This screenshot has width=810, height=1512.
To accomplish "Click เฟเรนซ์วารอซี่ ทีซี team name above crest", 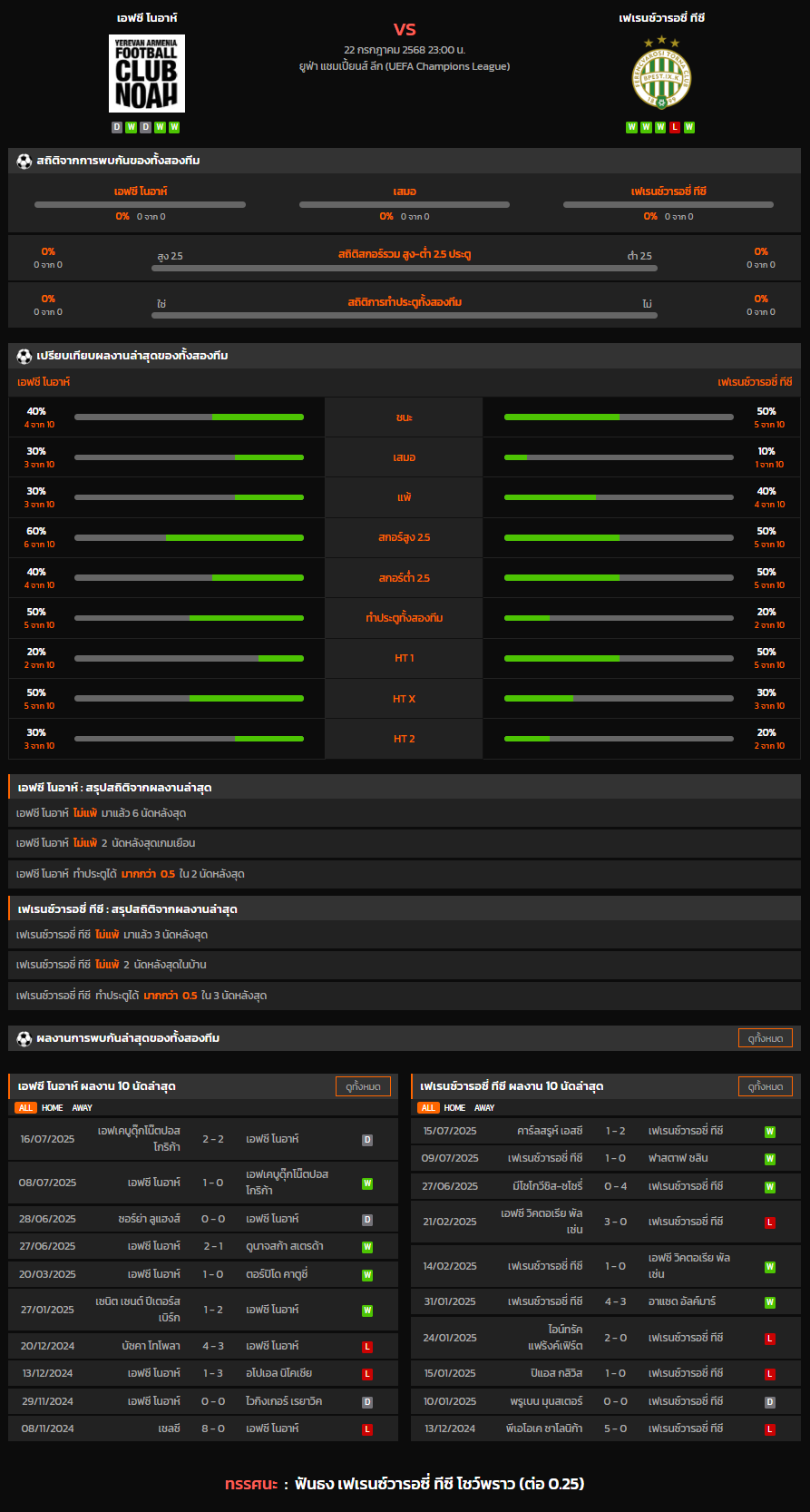I will [x=662, y=18].
